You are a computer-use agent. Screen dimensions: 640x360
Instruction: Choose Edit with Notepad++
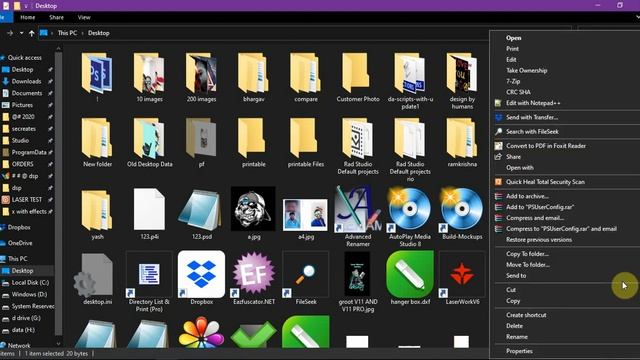click(533, 103)
